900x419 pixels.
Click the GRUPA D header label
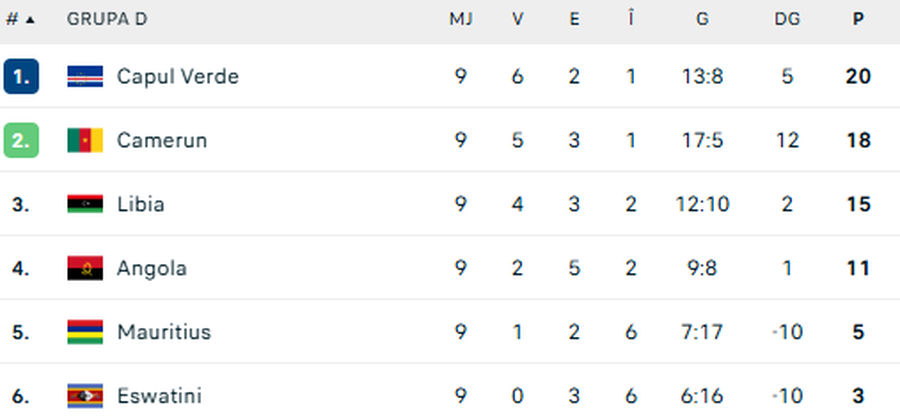pos(100,19)
